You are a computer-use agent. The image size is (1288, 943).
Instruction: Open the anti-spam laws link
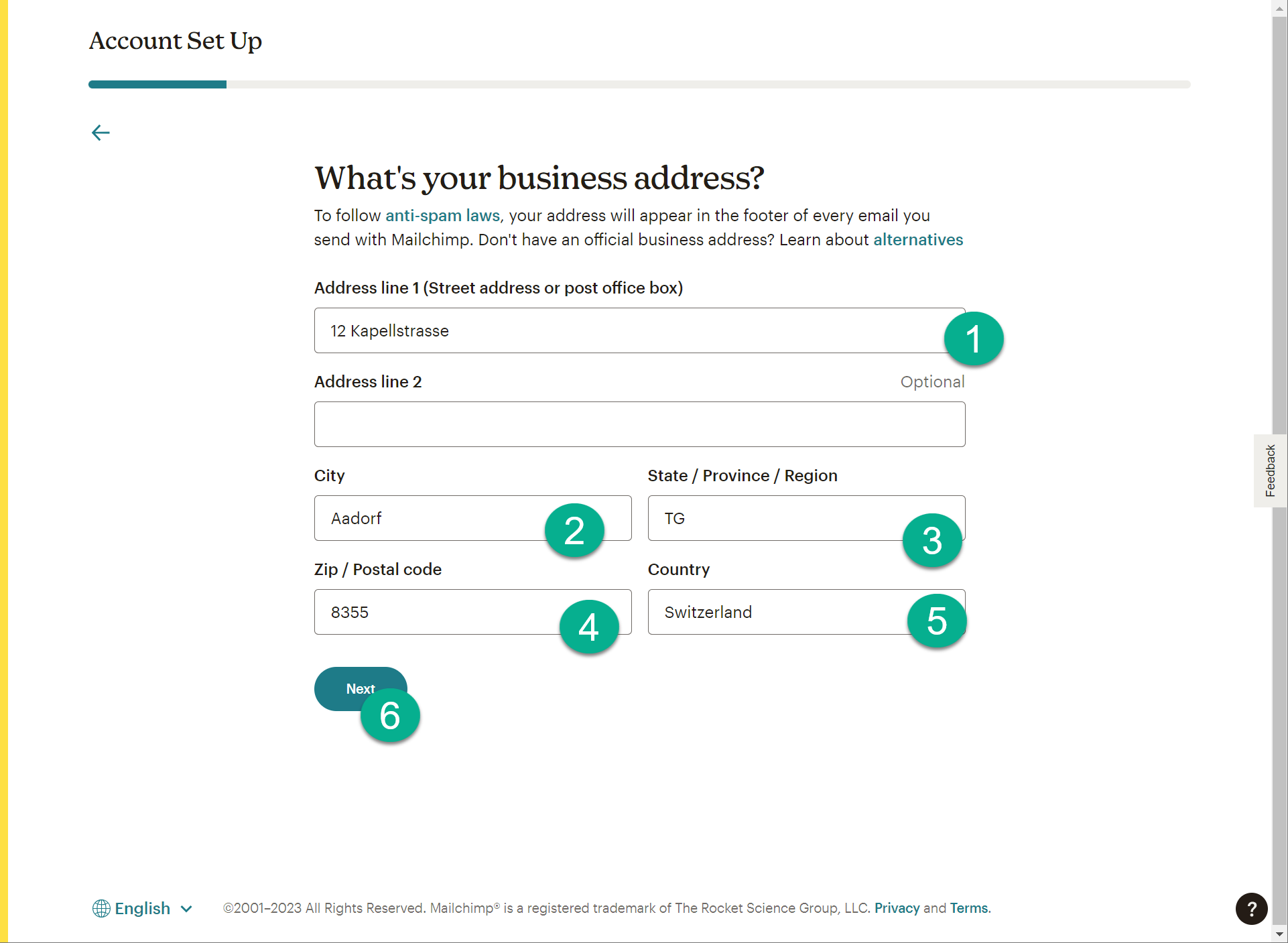[442, 216]
